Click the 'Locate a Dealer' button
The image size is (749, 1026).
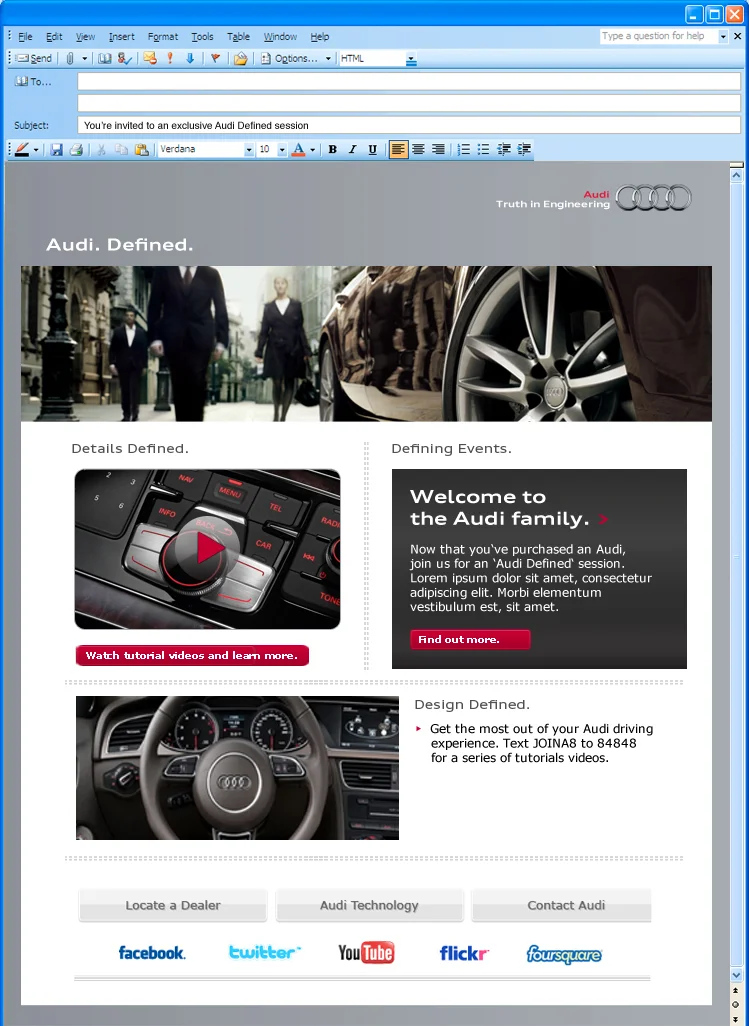click(x=173, y=906)
